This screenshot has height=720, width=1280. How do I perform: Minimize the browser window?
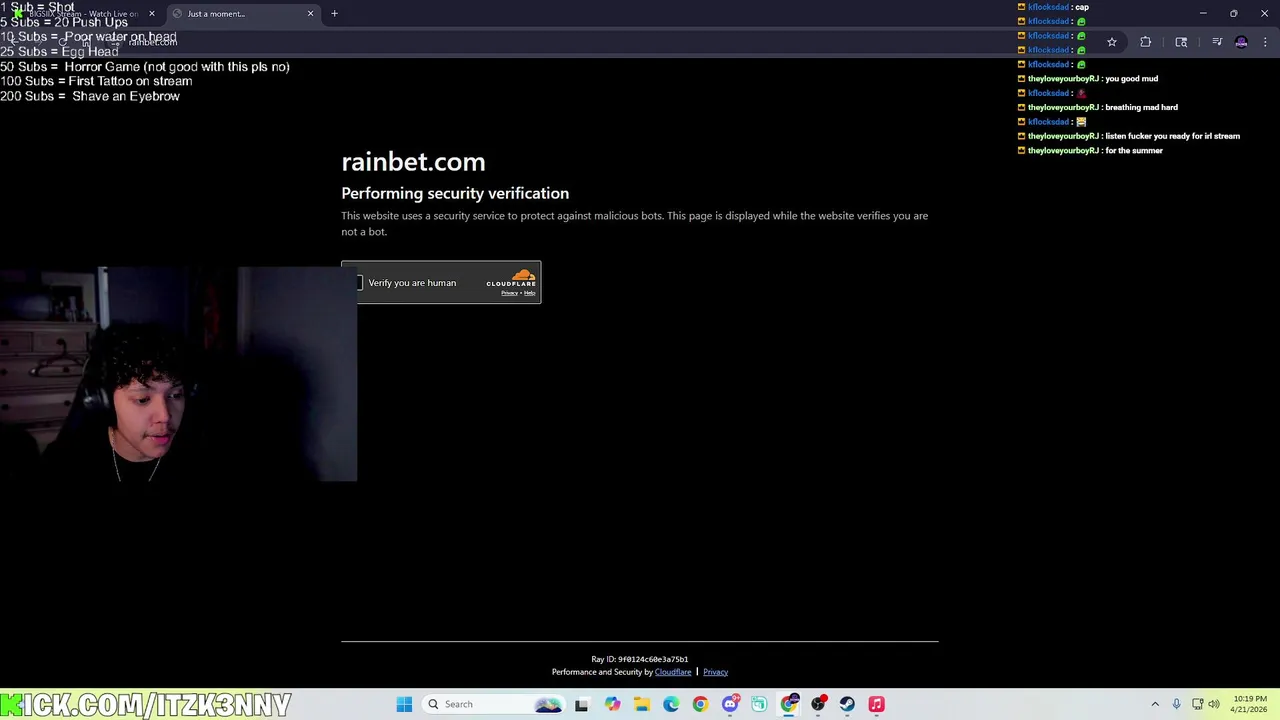[x=1203, y=14]
